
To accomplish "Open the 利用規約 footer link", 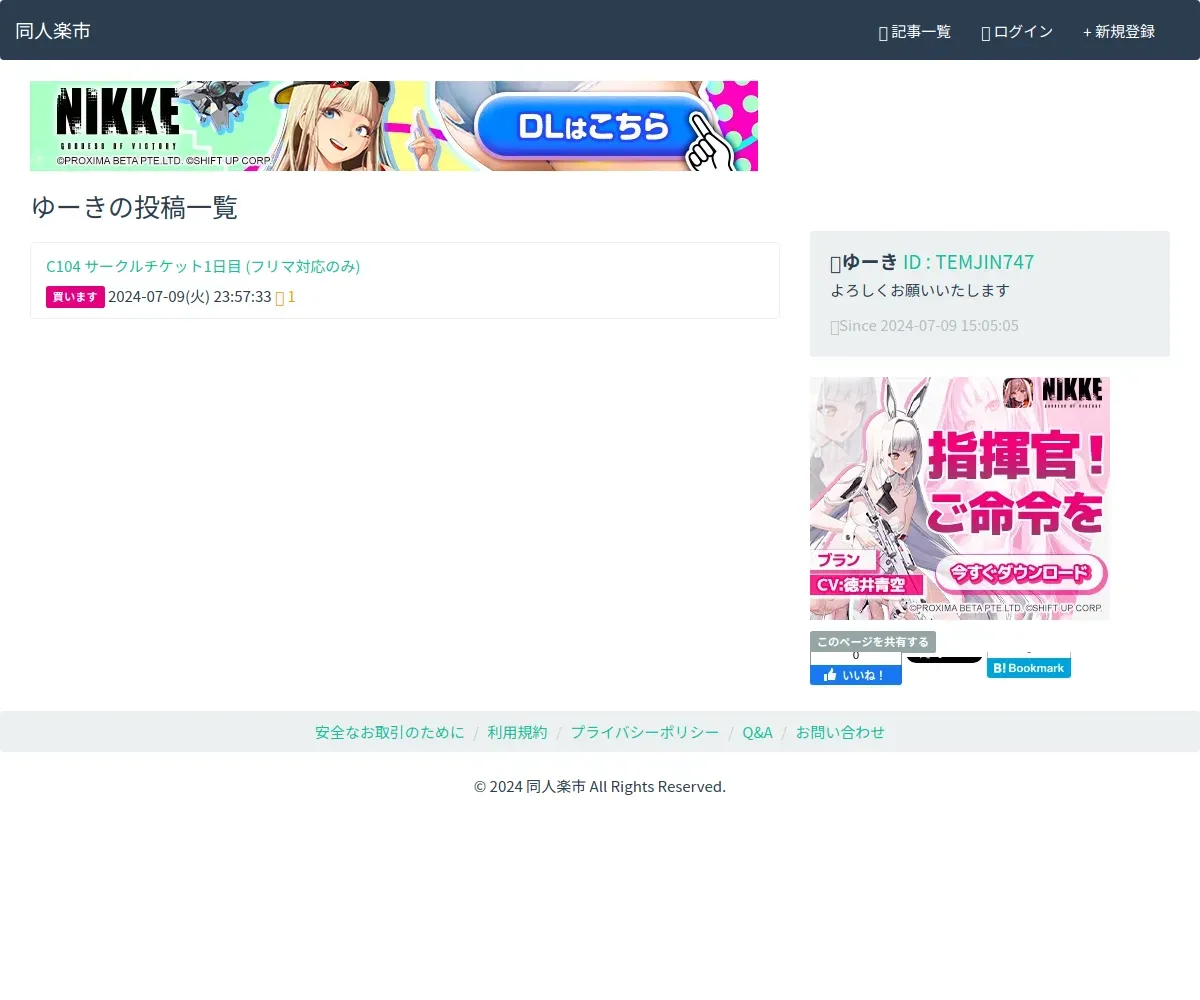I will pos(518,732).
